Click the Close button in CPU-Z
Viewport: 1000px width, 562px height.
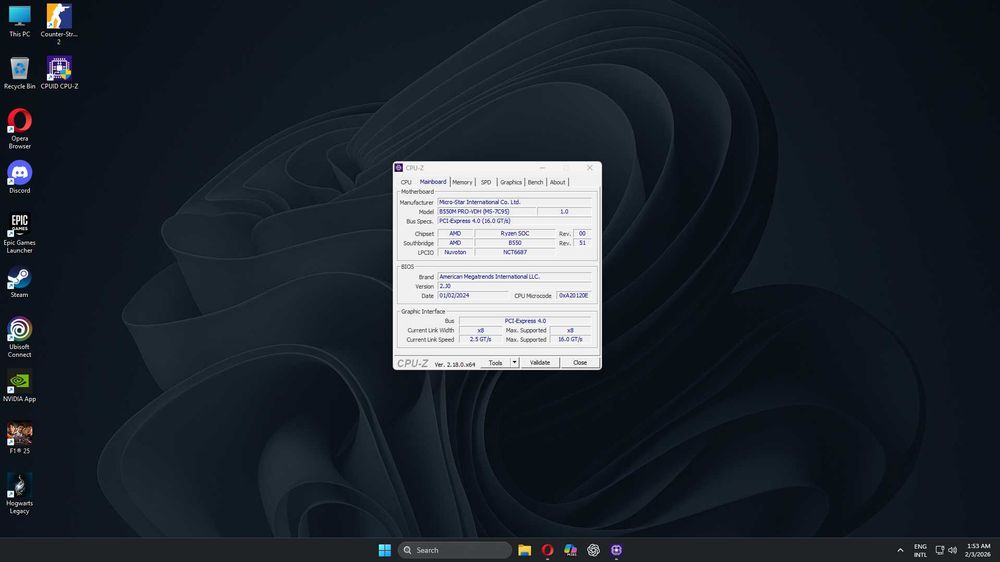coord(580,362)
